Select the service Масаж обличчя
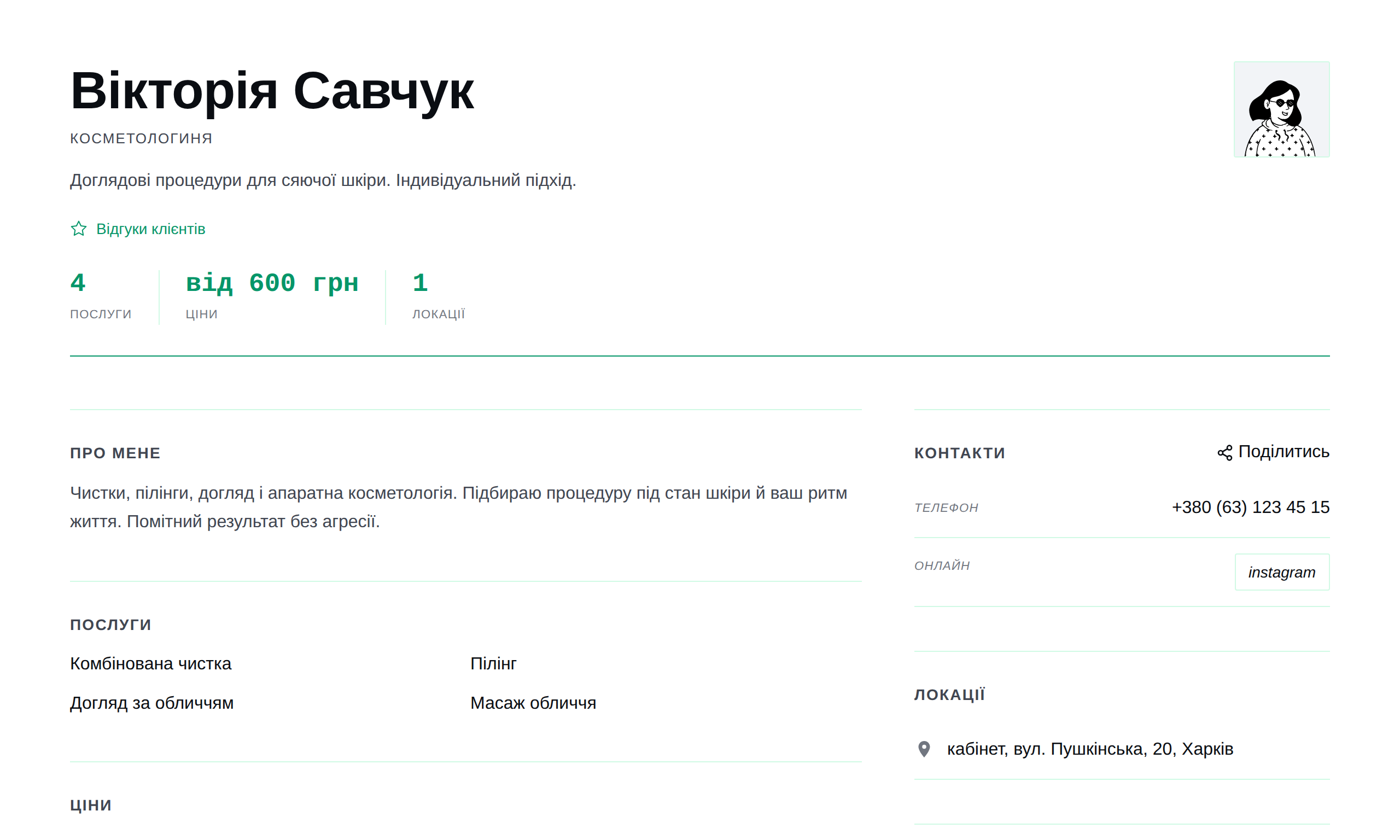The image size is (1400, 840). coord(533,703)
